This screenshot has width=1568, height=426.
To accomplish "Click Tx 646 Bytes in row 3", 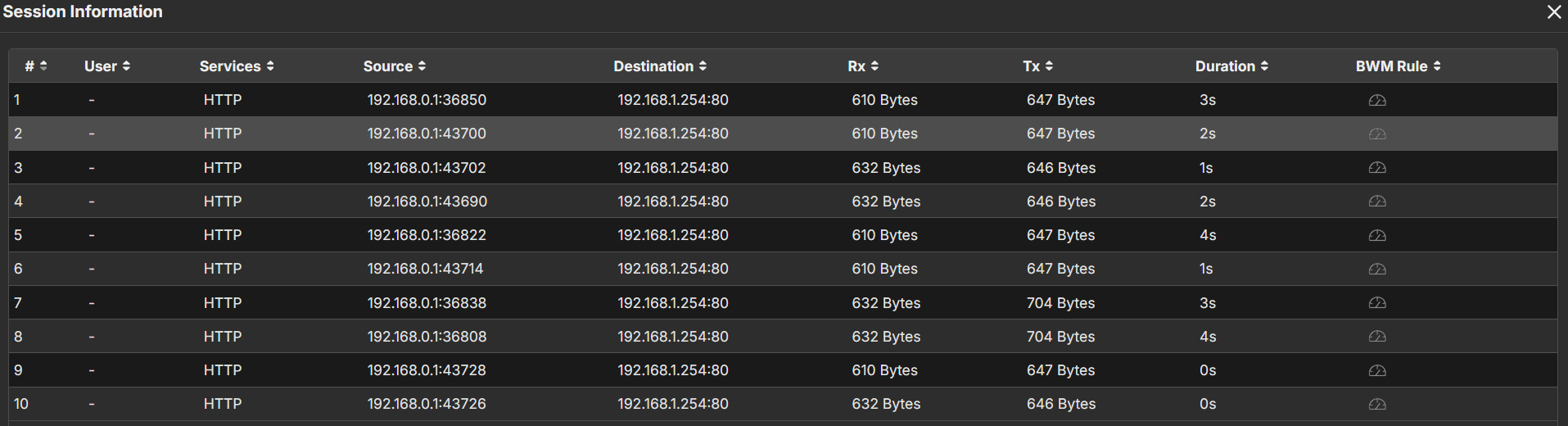I will (x=1061, y=168).
